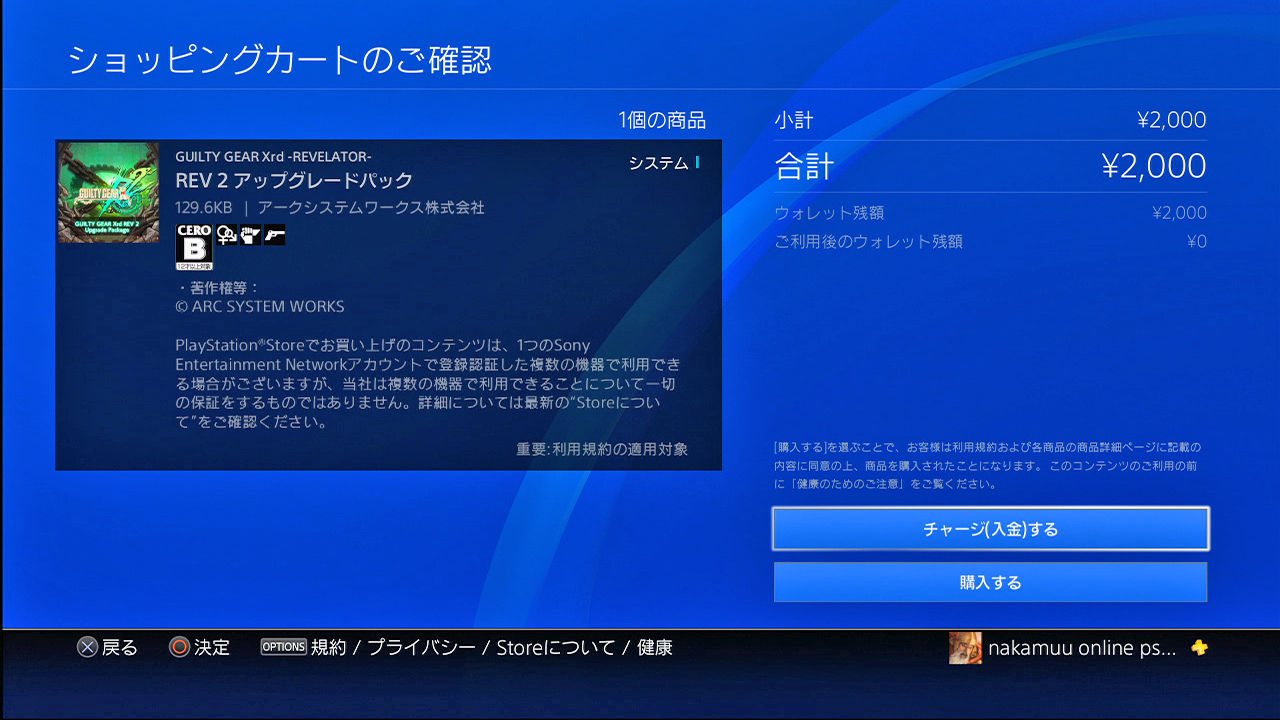1280x720 pixels.
Task: Click the nakamuu user avatar
Action: coord(965,648)
